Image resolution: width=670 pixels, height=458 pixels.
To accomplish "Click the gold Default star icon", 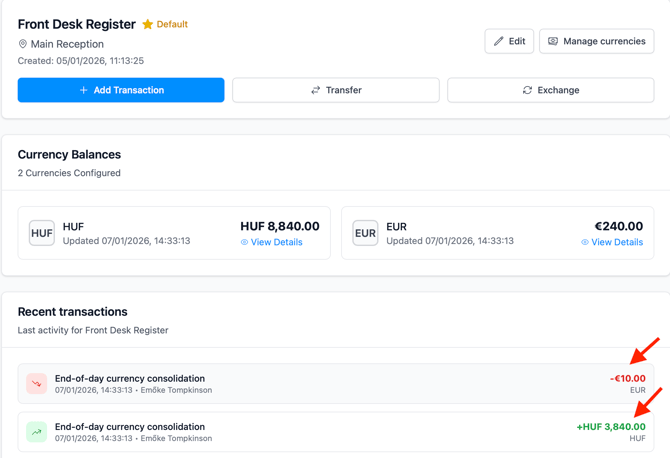I will click(x=148, y=24).
